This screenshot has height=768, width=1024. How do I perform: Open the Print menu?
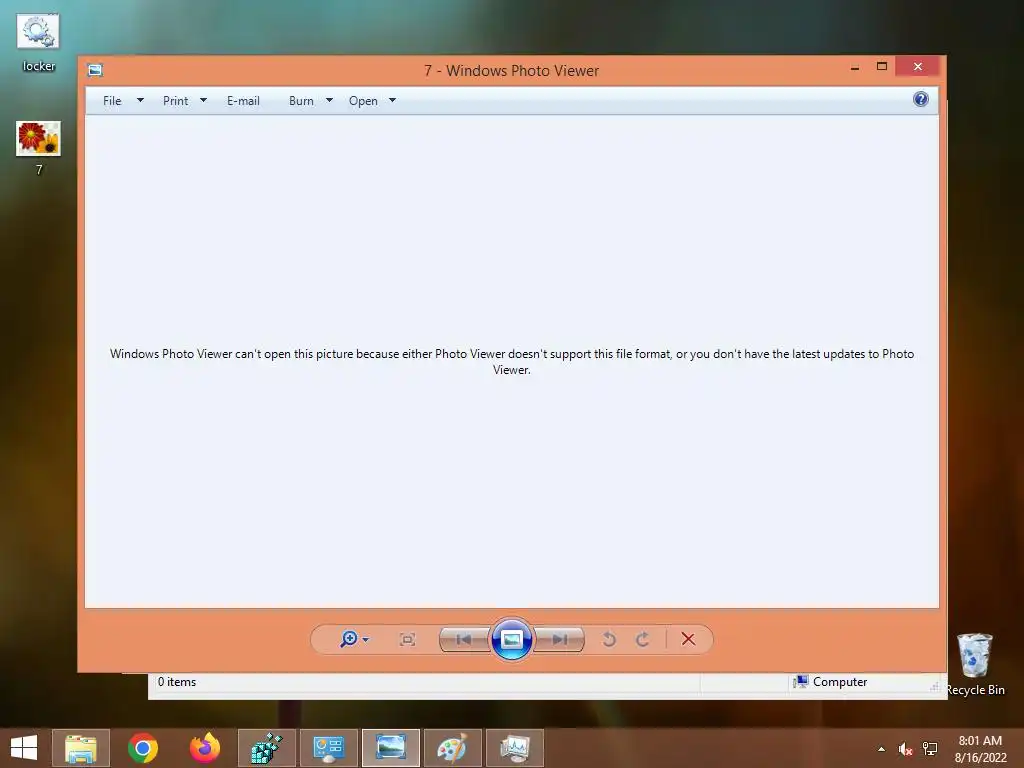point(175,101)
